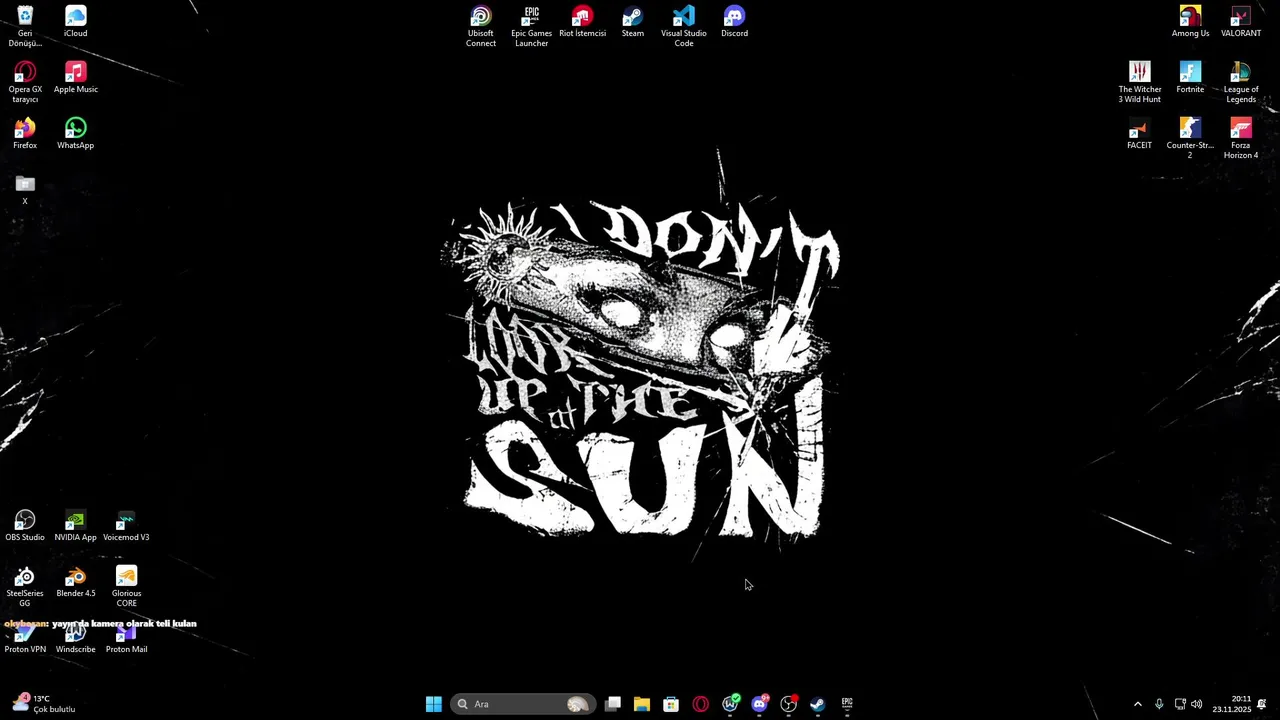Click the microphone icon in system tray
The height and width of the screenshot is (720, 1280).
point(1159,704)
